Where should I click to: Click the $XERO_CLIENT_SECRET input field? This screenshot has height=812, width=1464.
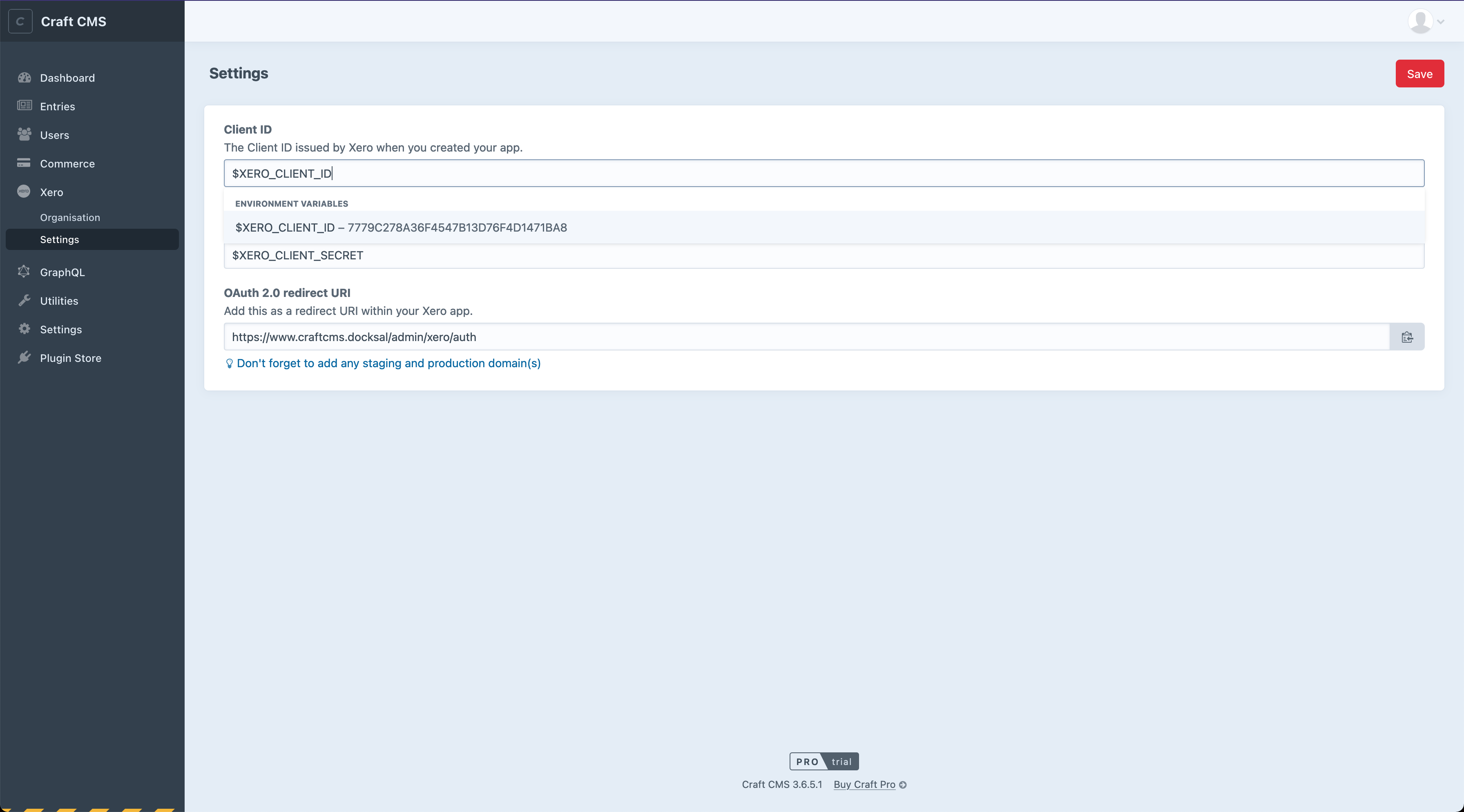(x=823, y=256)
